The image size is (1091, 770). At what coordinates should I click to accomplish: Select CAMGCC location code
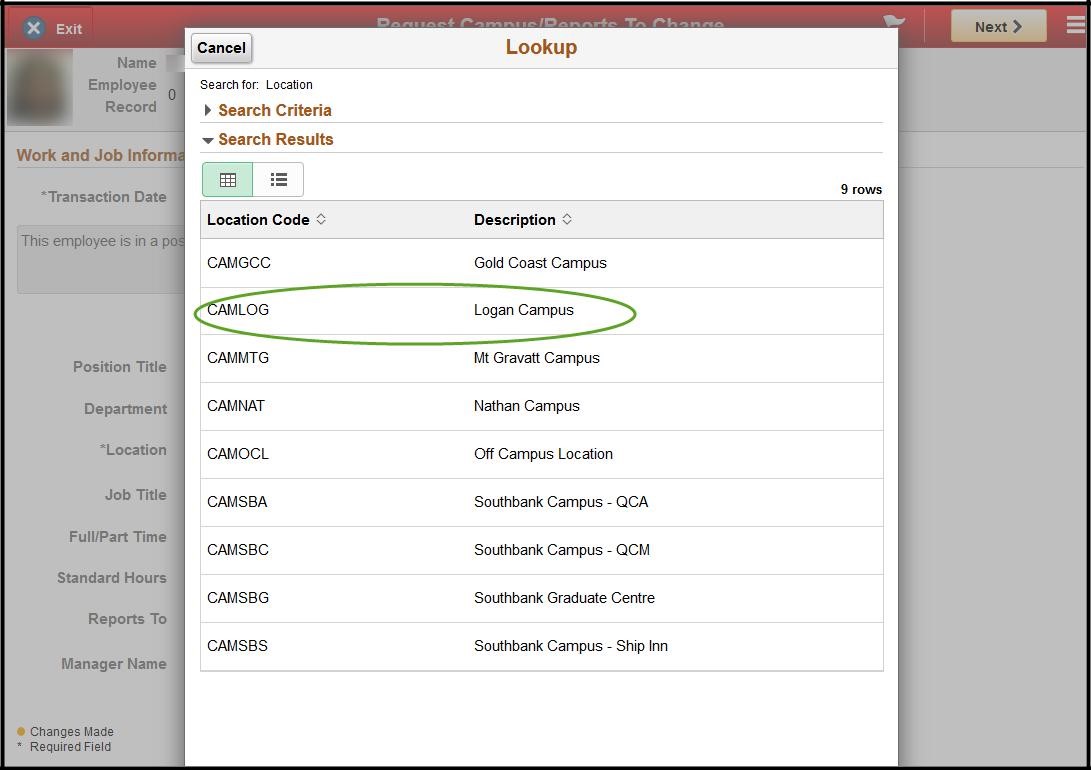[x=239, y=263]
